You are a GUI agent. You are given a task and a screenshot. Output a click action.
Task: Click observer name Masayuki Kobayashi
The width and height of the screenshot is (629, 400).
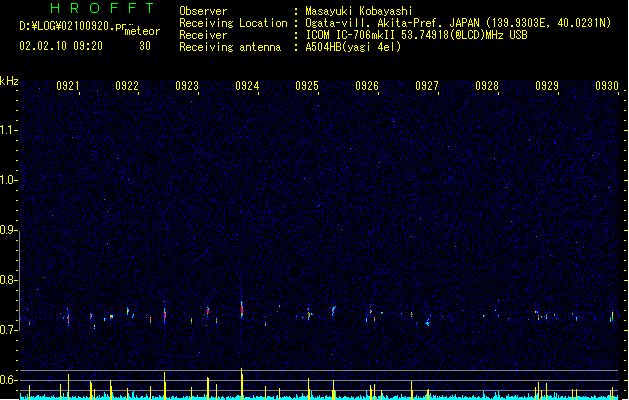pyautogui.click(x=359, y=11)
